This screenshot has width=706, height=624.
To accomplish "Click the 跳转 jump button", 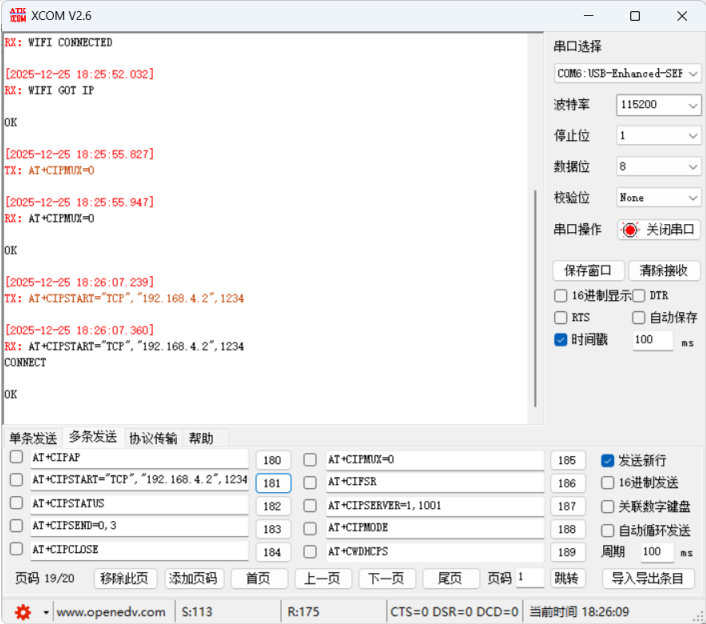I will [x=567, y=579].
